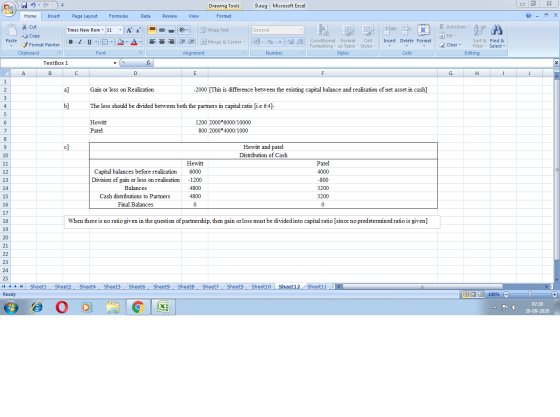Open the Drawing Tools Format tab
560x417 pixels.
(x=224, y=16)
